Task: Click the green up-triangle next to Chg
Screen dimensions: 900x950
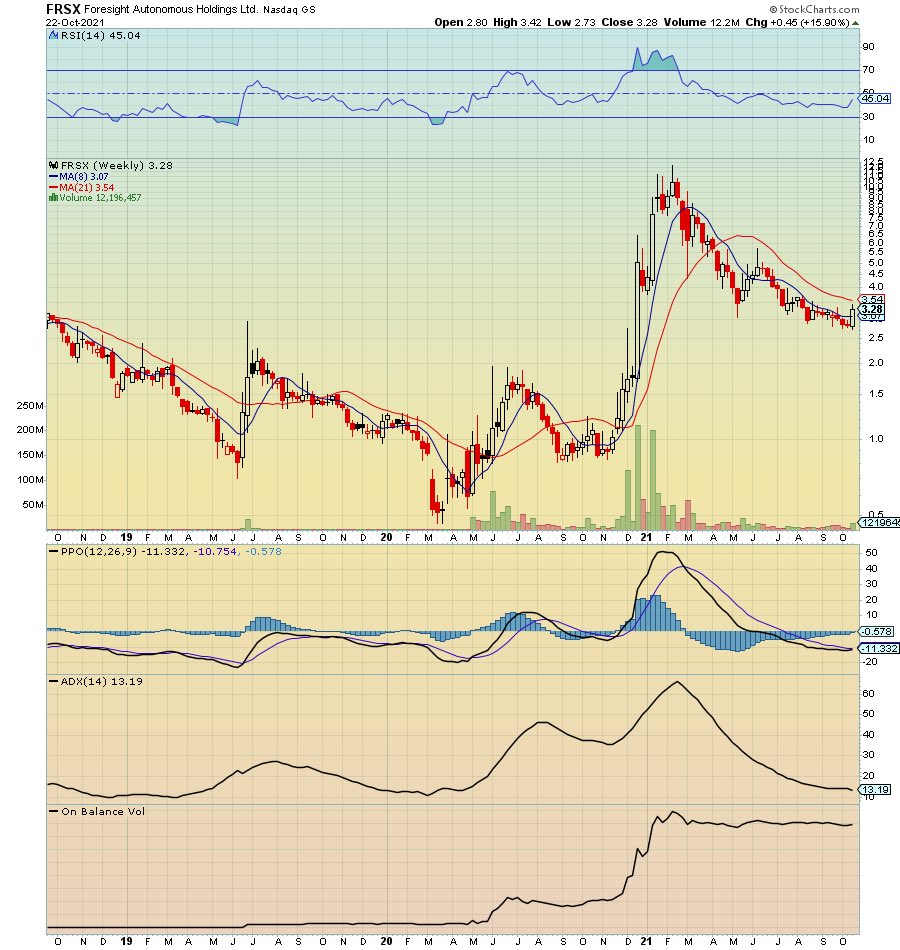Action: 855,23
